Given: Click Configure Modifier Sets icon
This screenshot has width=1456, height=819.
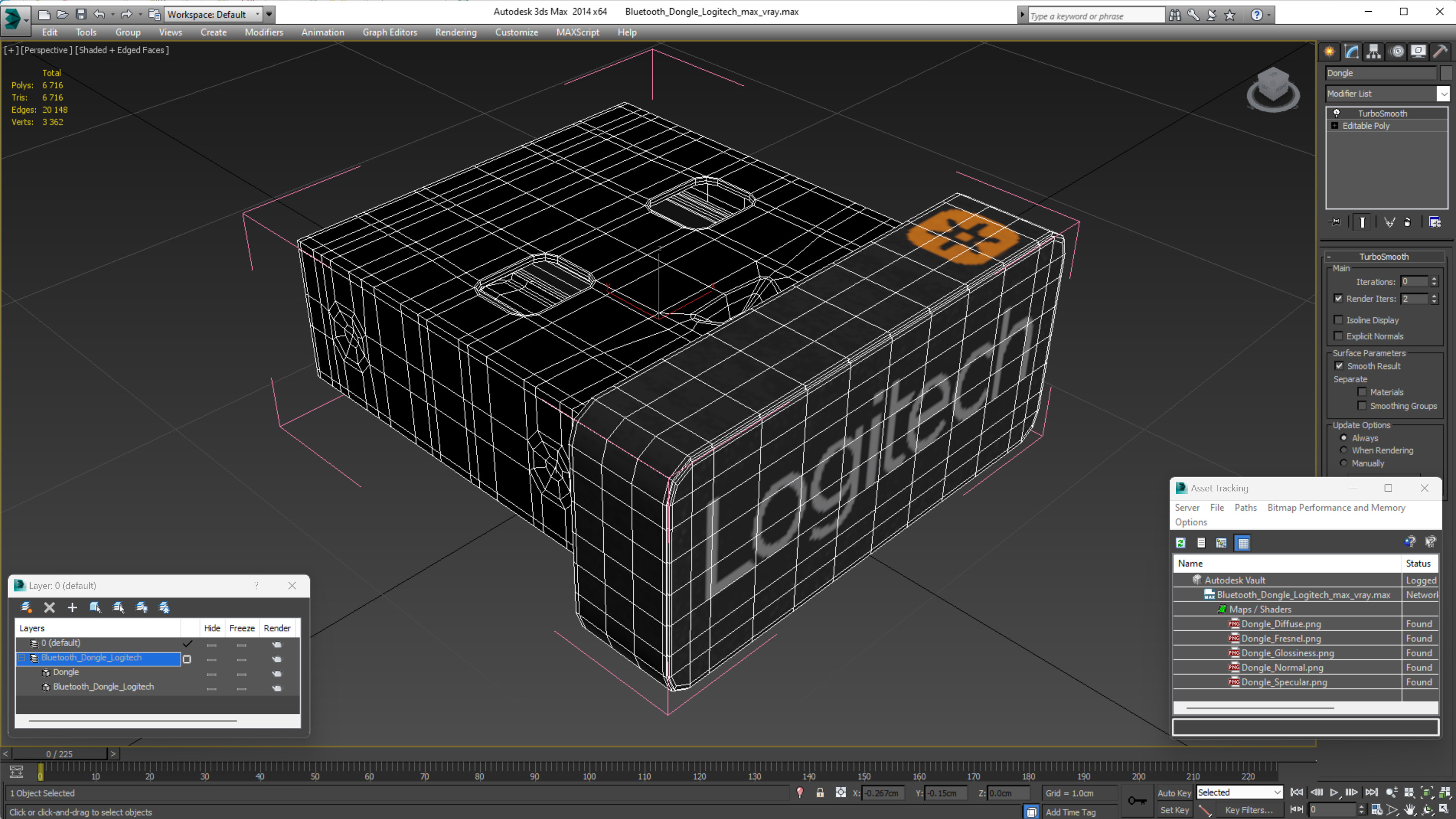Looking at the screenshot, I should click(1435, 222).
